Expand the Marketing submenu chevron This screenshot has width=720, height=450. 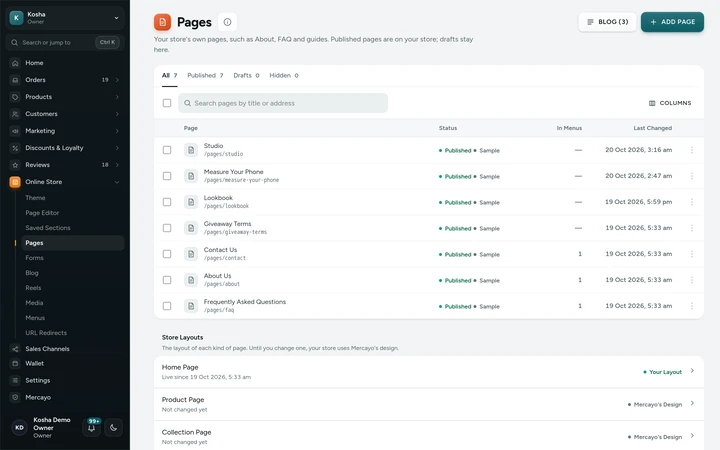pos(117,131)
